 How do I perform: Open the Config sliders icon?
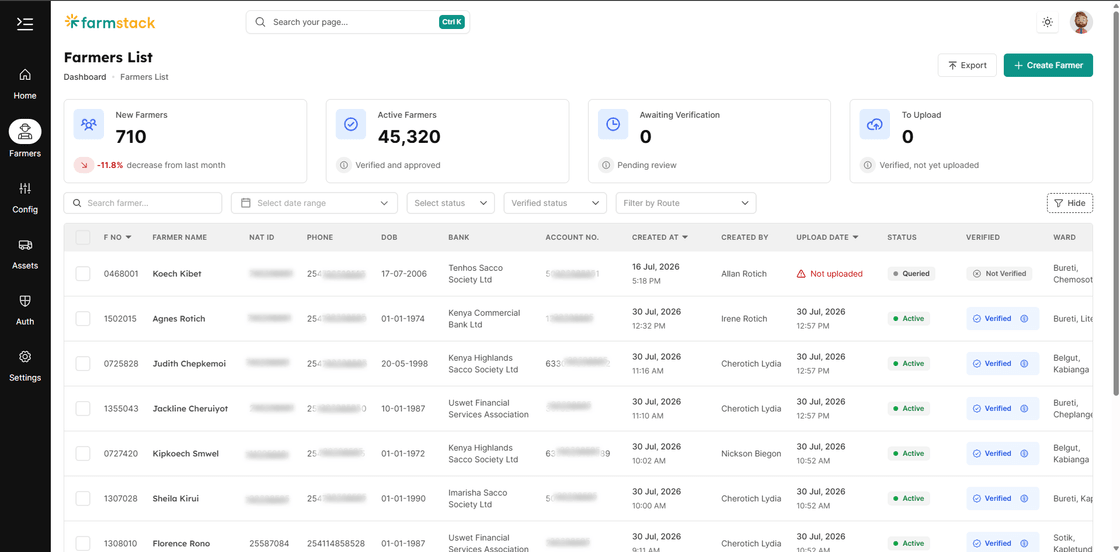[x=25, y=189]
